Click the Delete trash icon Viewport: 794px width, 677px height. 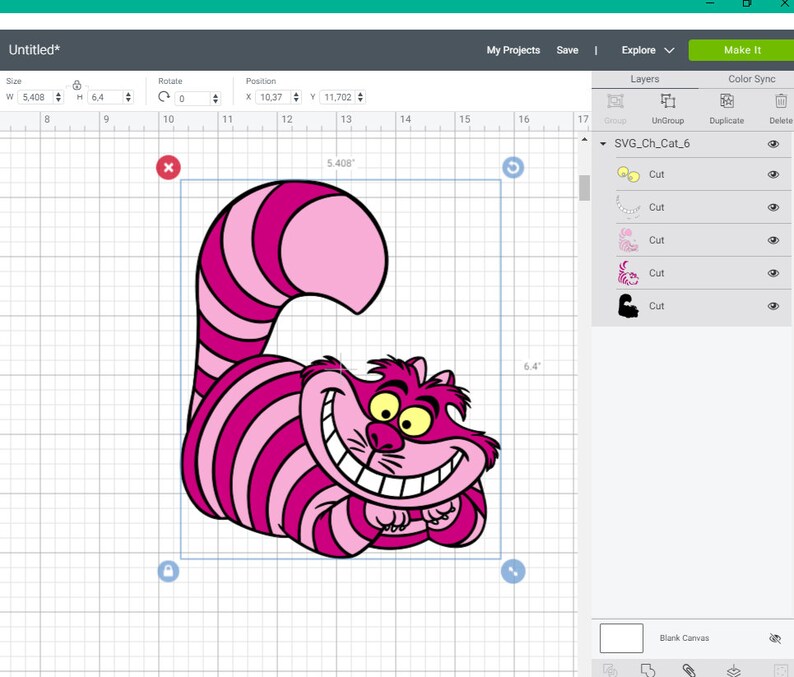781,101
